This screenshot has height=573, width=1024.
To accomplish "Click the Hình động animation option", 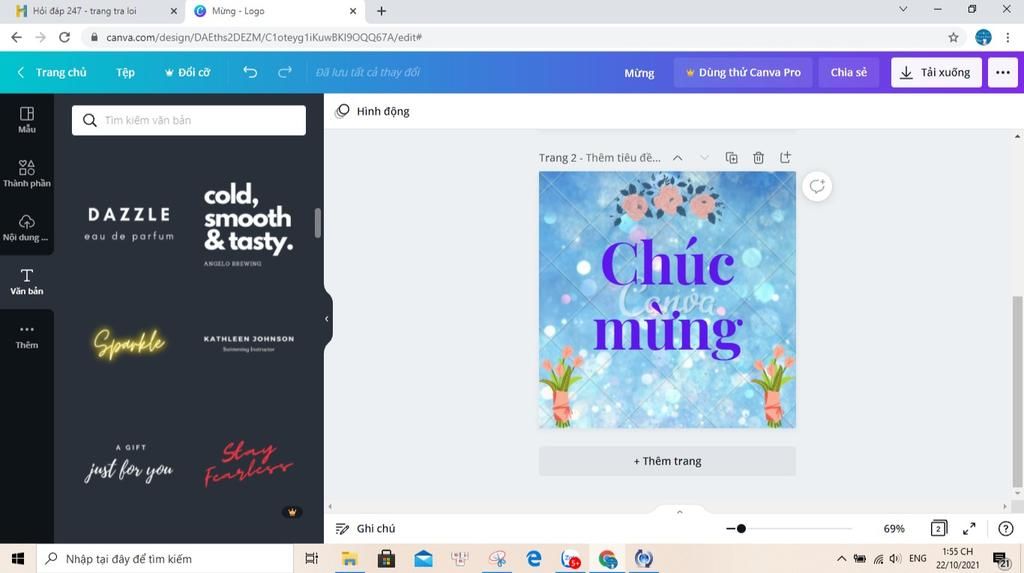I will coord(372,111).
